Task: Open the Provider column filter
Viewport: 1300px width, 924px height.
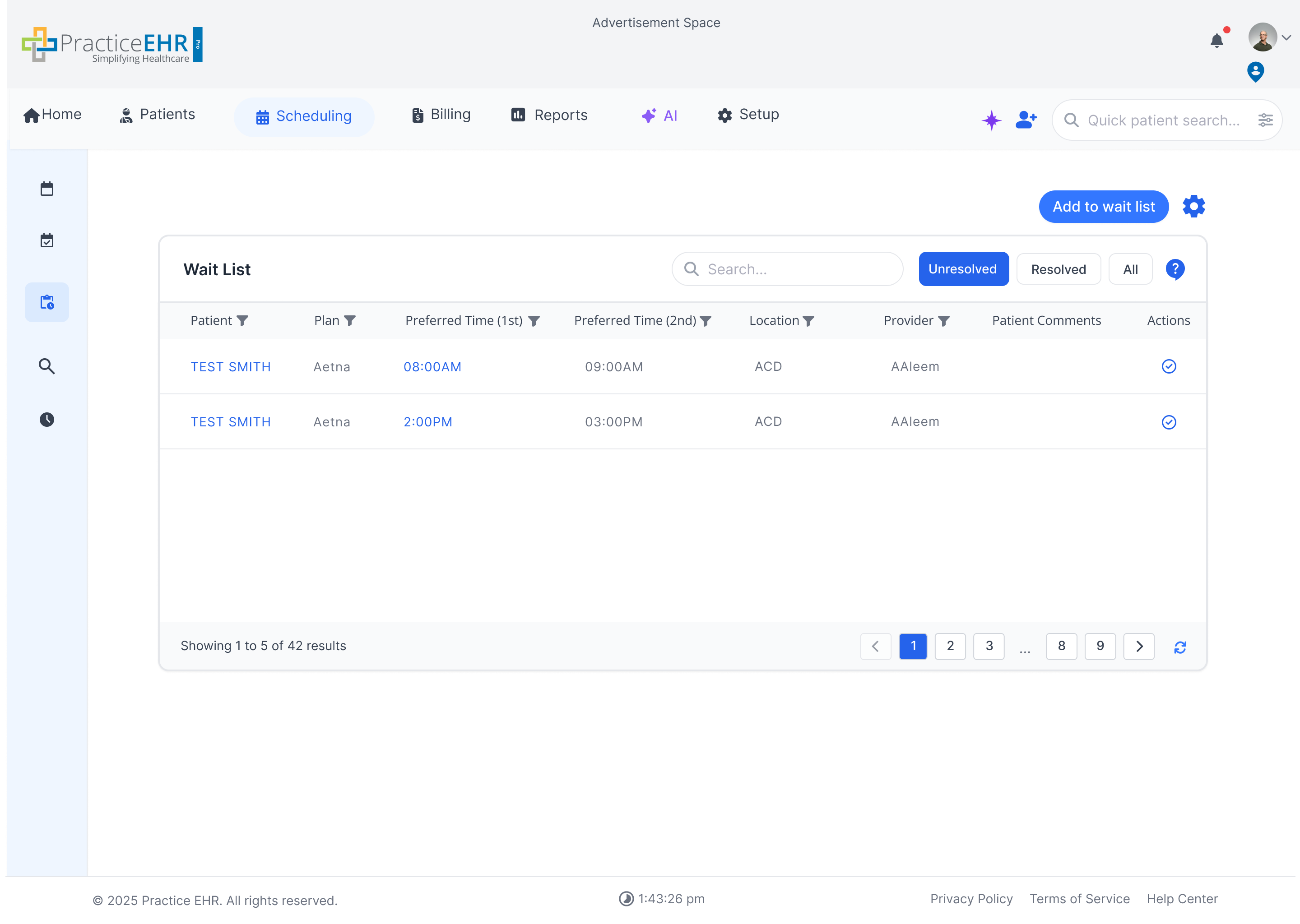Action: 945,320
